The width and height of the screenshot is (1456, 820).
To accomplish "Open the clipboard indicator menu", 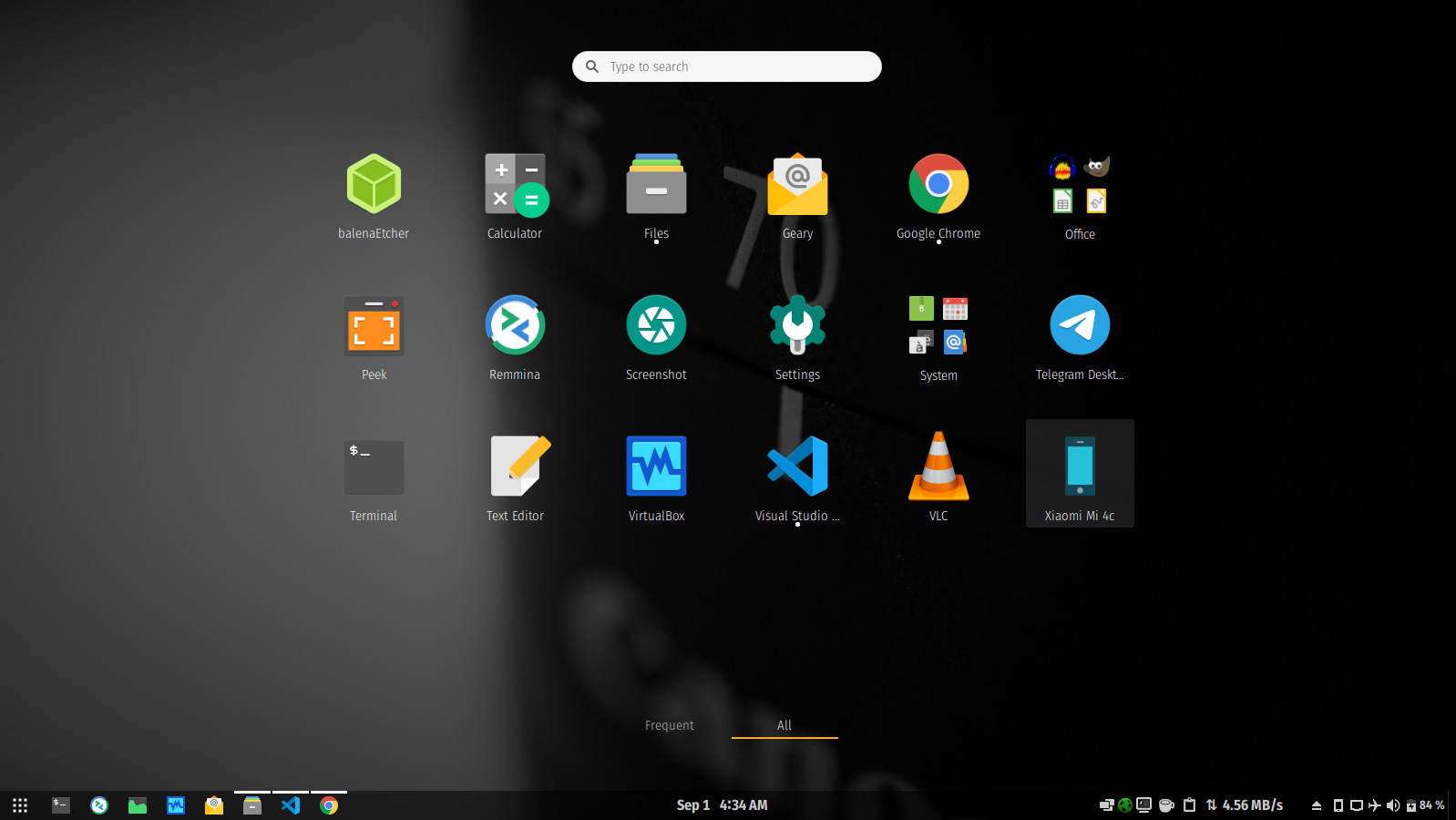I will click(x=1189, y=805).
